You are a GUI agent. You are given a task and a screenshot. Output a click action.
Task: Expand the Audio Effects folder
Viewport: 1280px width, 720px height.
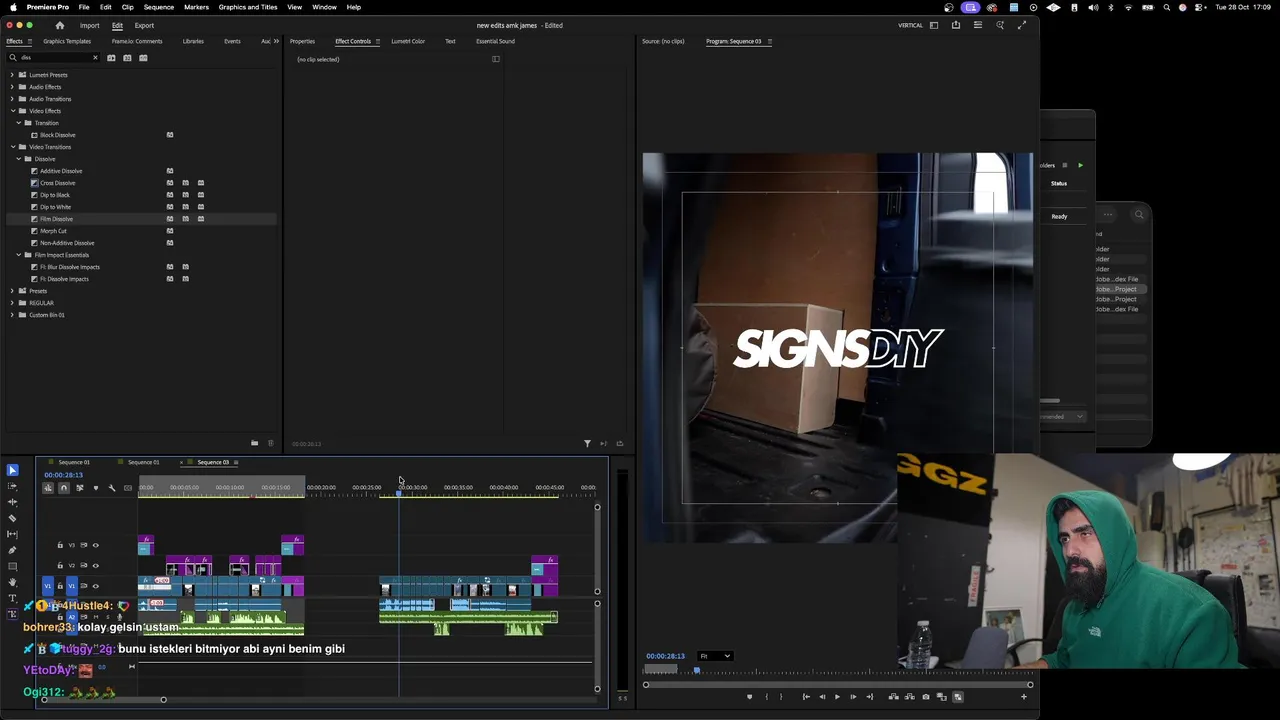(12, 87)
